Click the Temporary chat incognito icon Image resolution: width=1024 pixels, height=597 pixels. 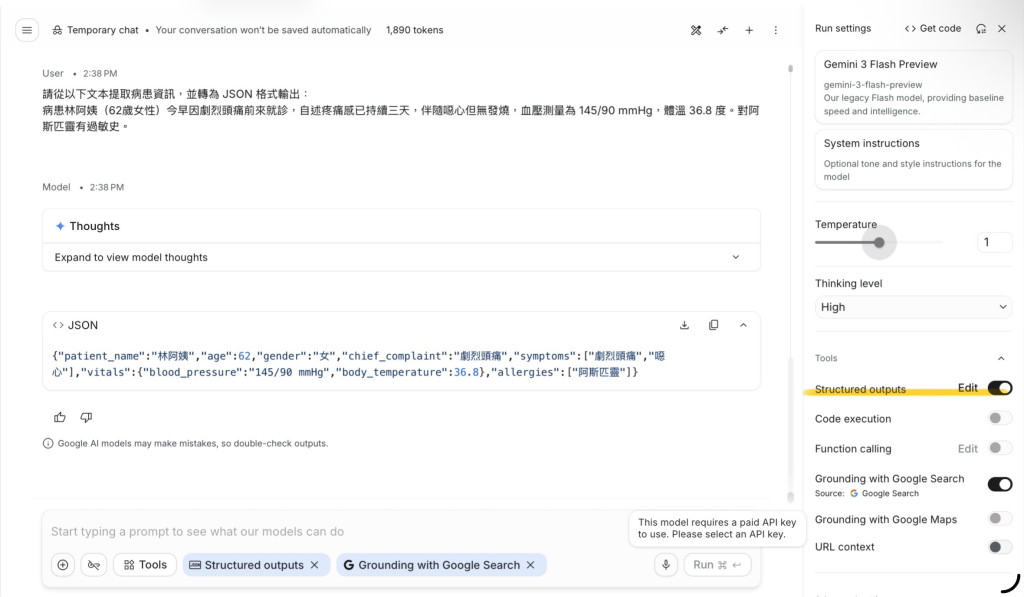coord(57,30)
